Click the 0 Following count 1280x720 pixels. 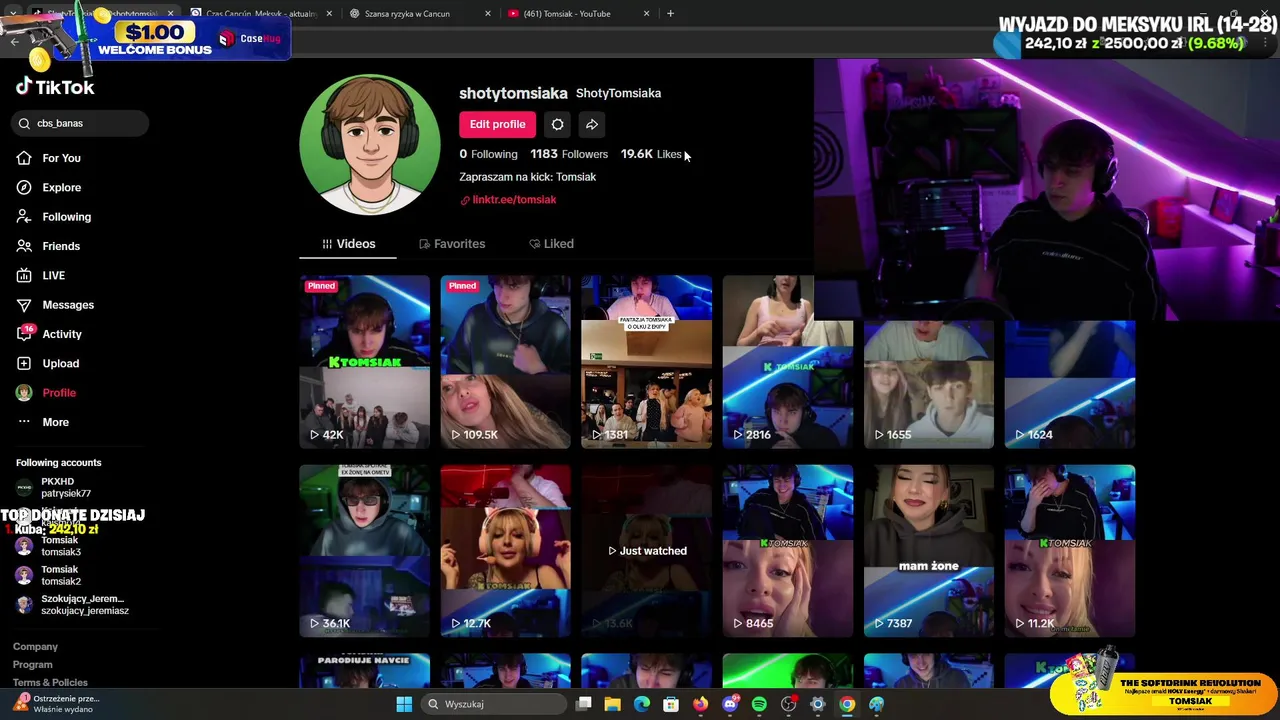[x=488, y=154]
